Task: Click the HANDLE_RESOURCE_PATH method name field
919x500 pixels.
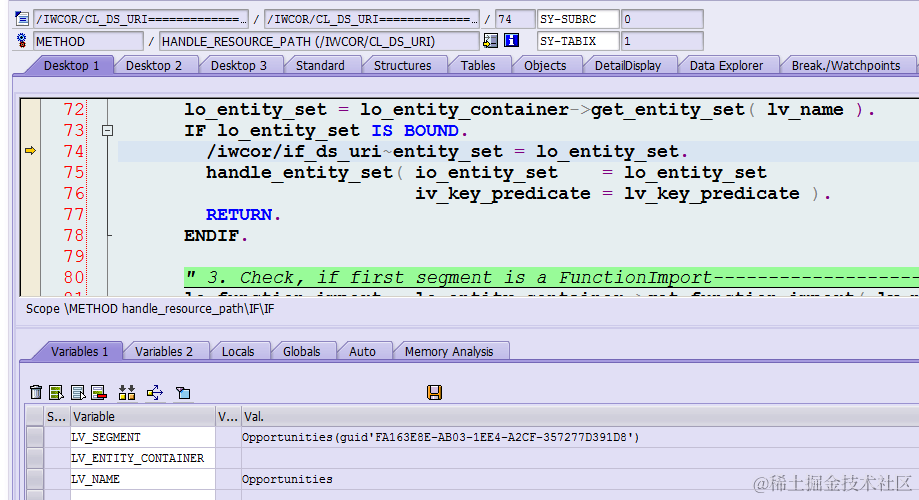Action: pyautogui.click(x=319, y=41)
